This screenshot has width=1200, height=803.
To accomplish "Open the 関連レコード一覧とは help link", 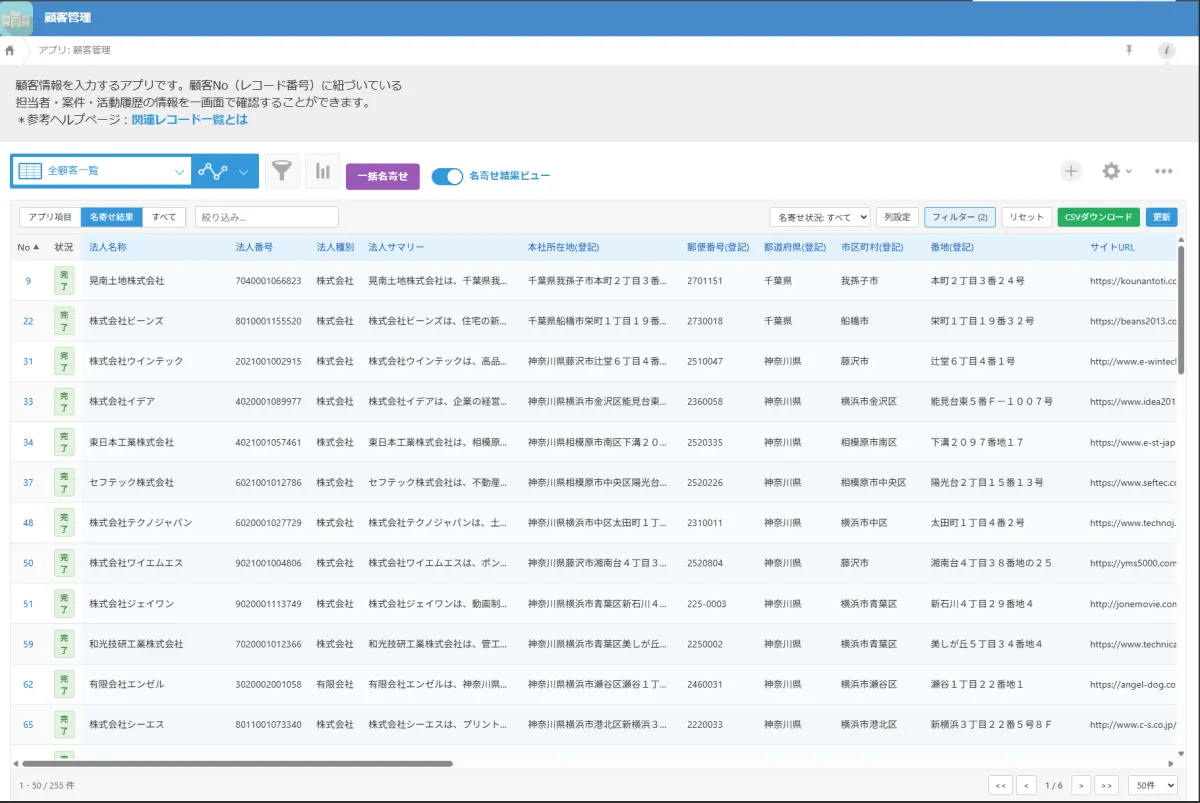I will point(189,119).
